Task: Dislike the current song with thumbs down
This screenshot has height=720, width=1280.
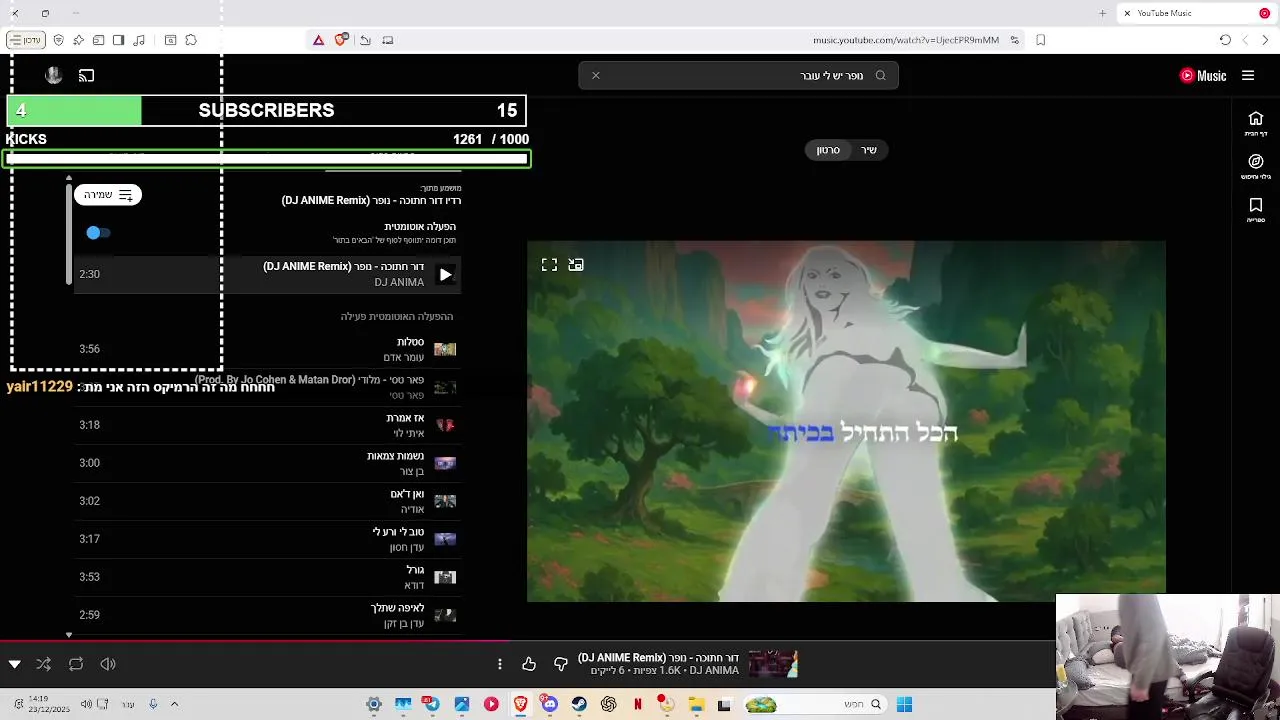Action: pos(561,664)
